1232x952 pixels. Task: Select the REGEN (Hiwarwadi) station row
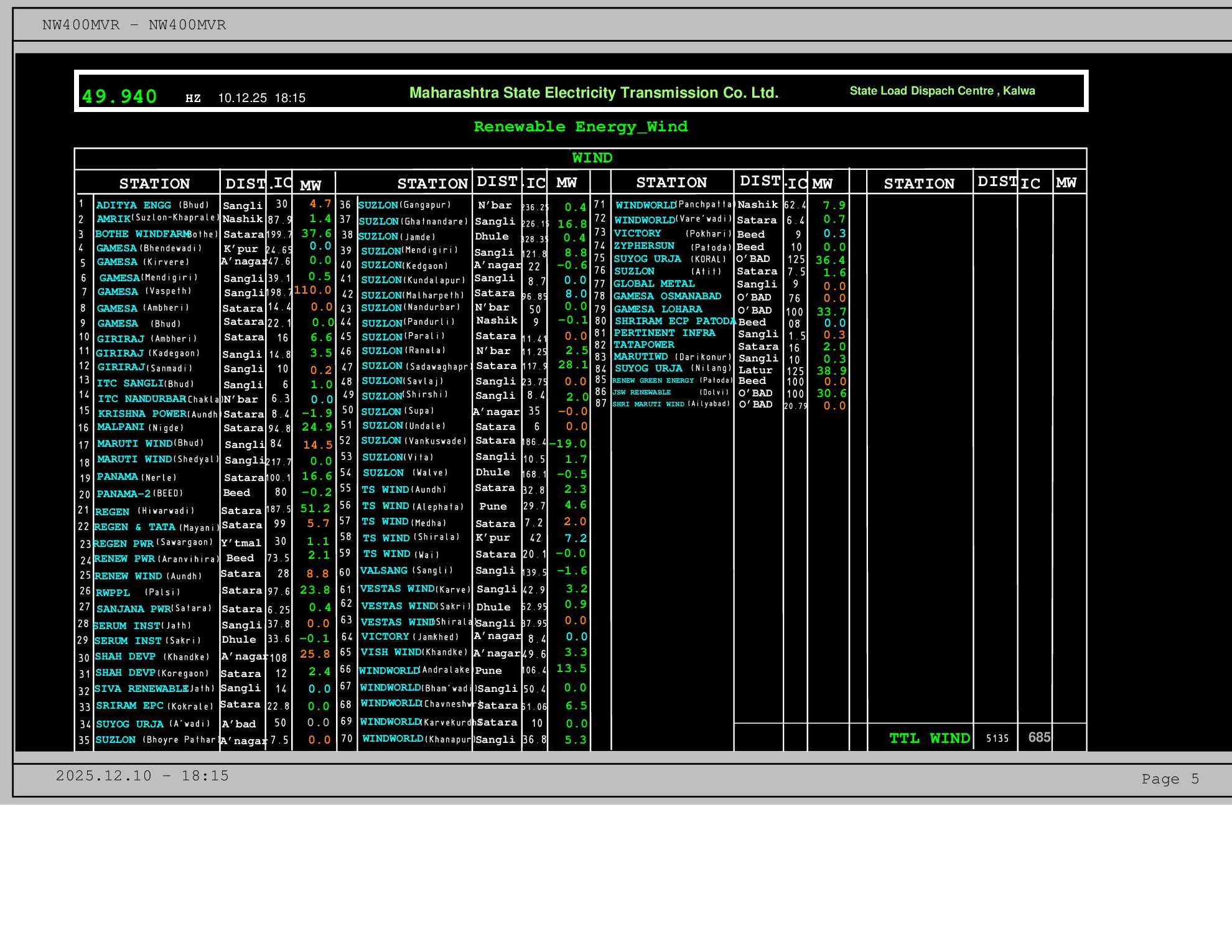(144, 511)
